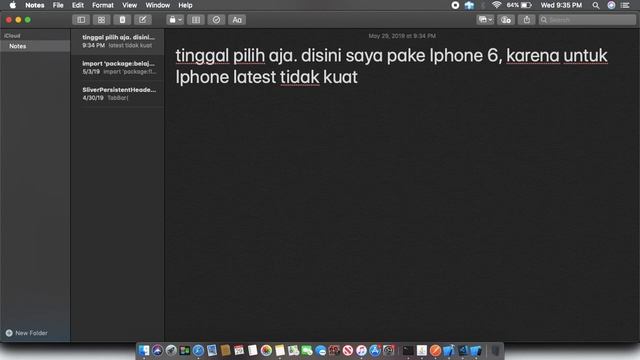Click the note date 'May 29, 2019' header
640x360 pixels.
coord(402,36)
